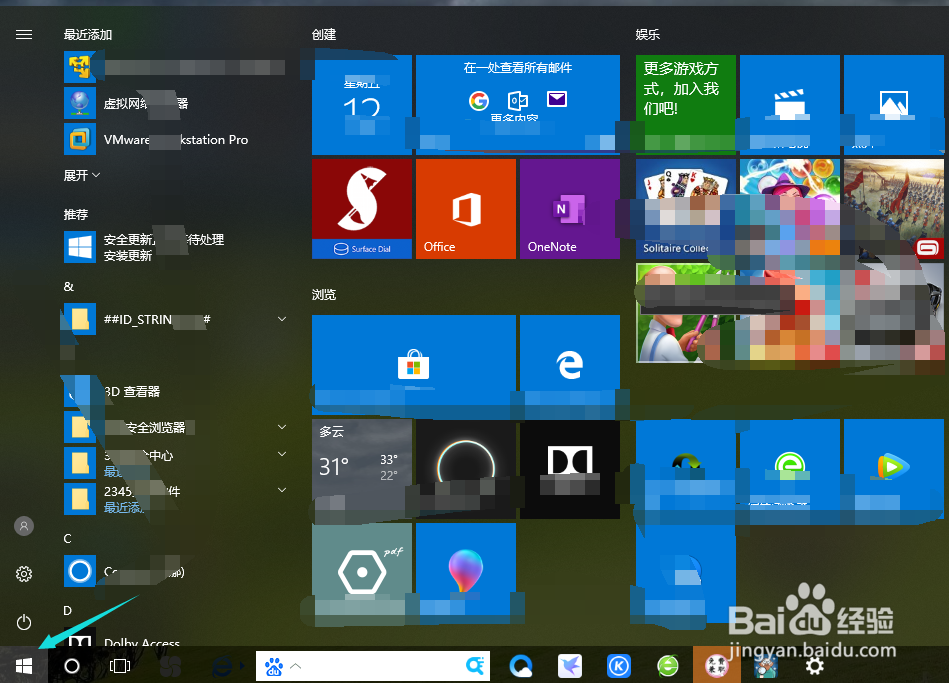Expand the 安全浏览器 group chevron
This screenshot has width=949, height=683.
pyautogui.click(x=281, y=426)
